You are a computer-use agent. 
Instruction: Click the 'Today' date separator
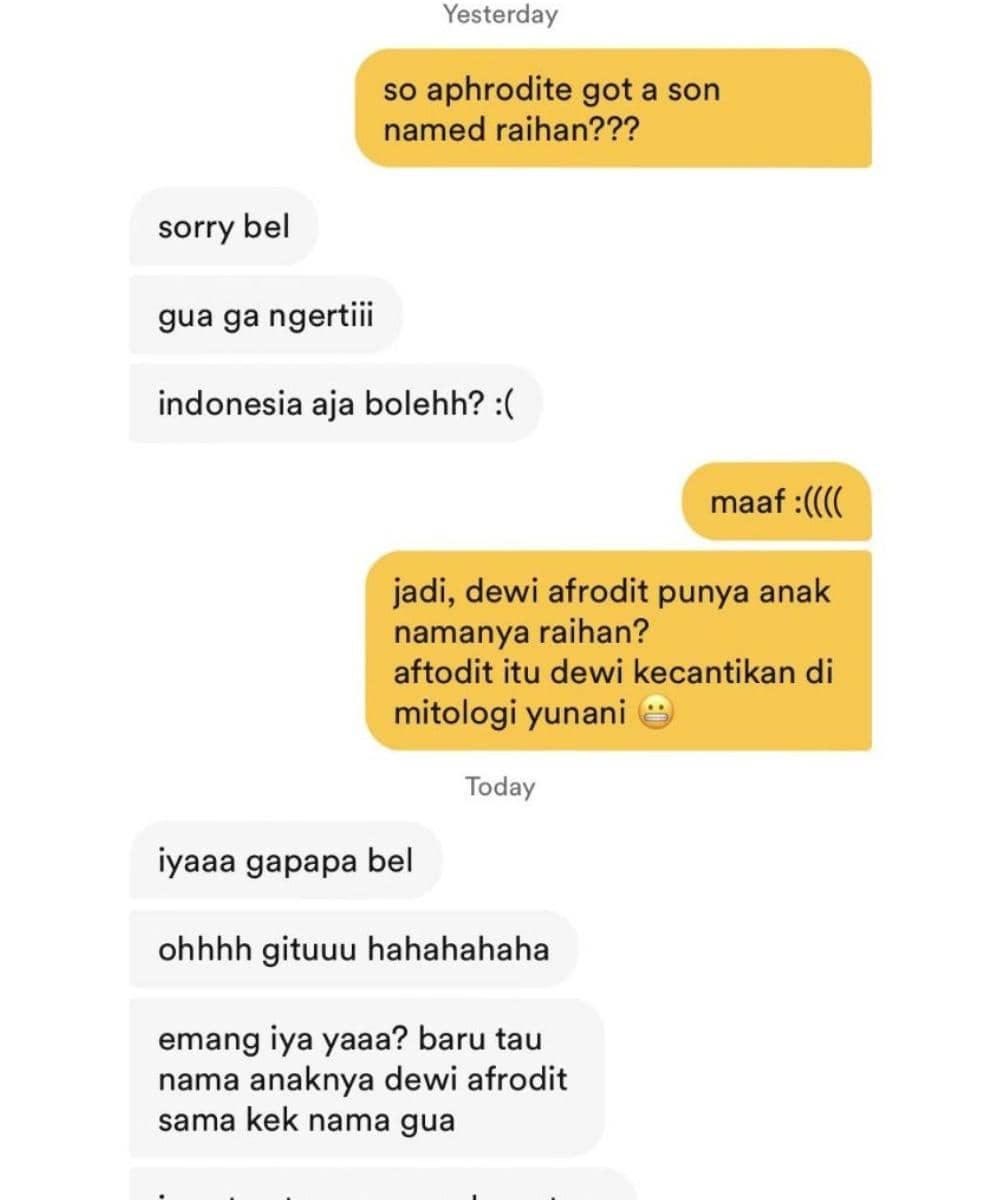500,786
